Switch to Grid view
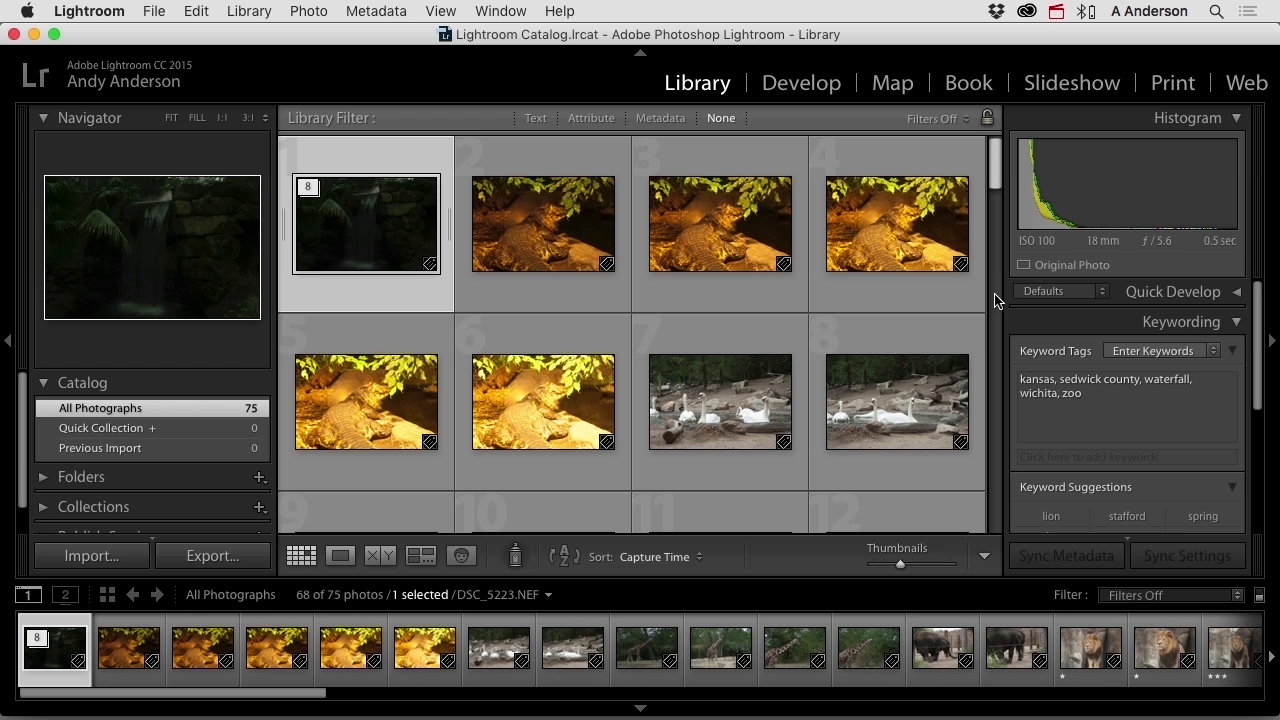This screenshot has width=1280, height=720. pyautogui.click(x=301, y=556)
